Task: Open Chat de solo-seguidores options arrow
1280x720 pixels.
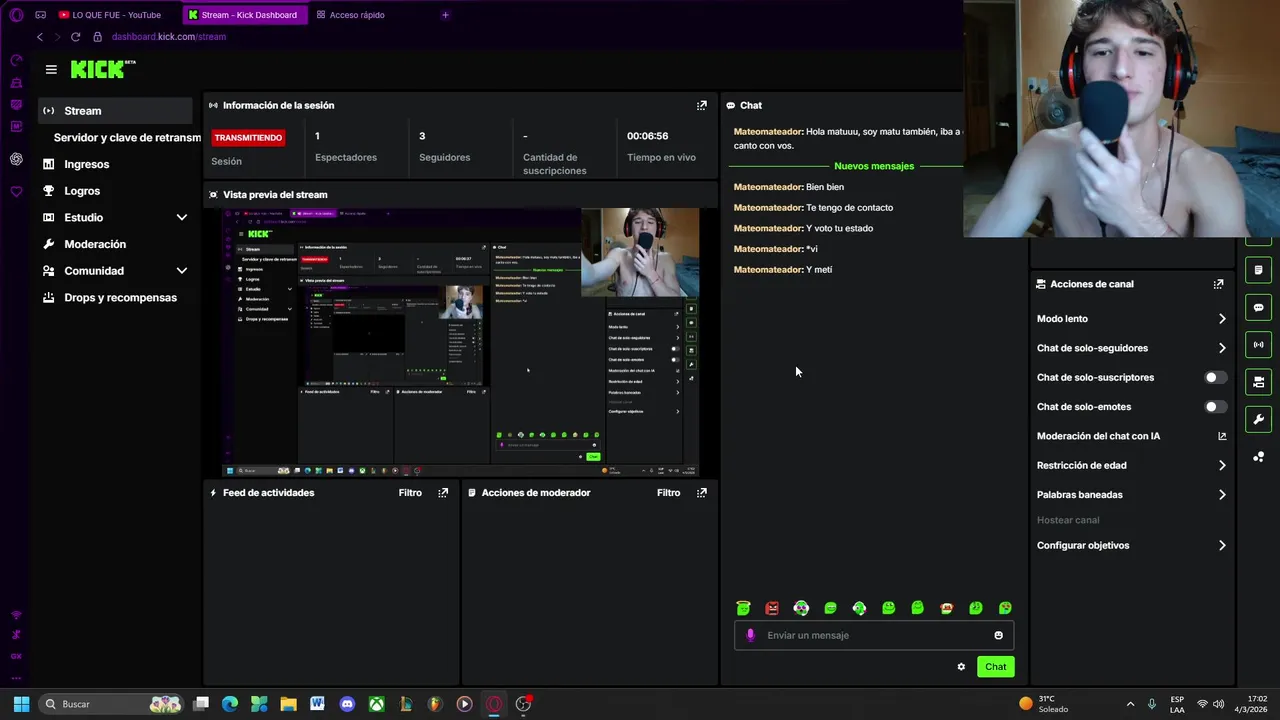Action: point(1222,348)
